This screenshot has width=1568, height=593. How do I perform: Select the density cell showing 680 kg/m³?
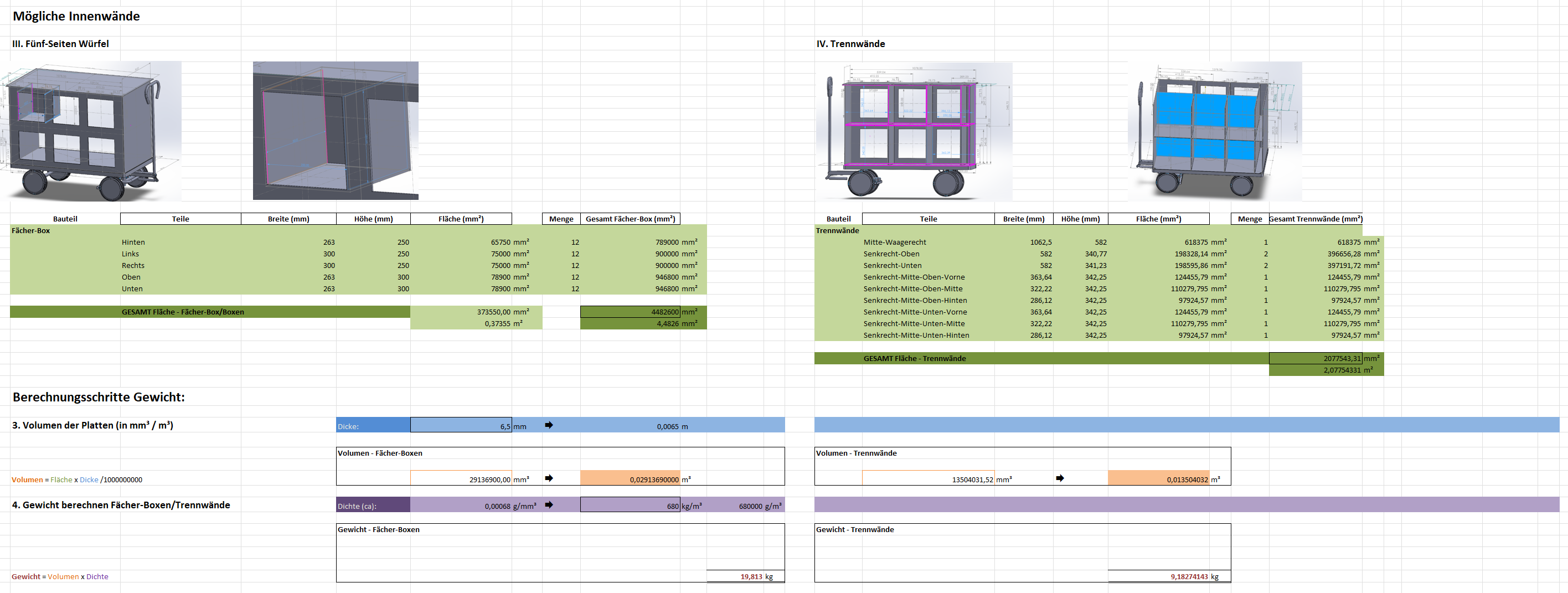pos(630,506)
